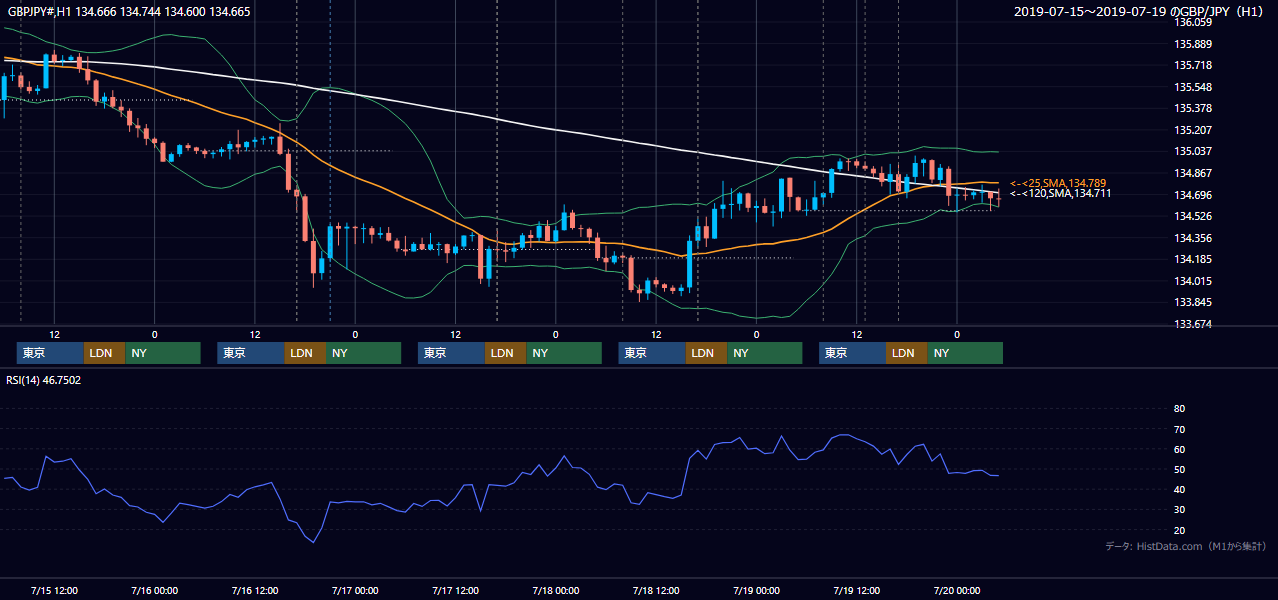This screenshot has width=1278, height=600.
Task: Click the 7/19 00:00 time axis label
Action: click(757, 590)
